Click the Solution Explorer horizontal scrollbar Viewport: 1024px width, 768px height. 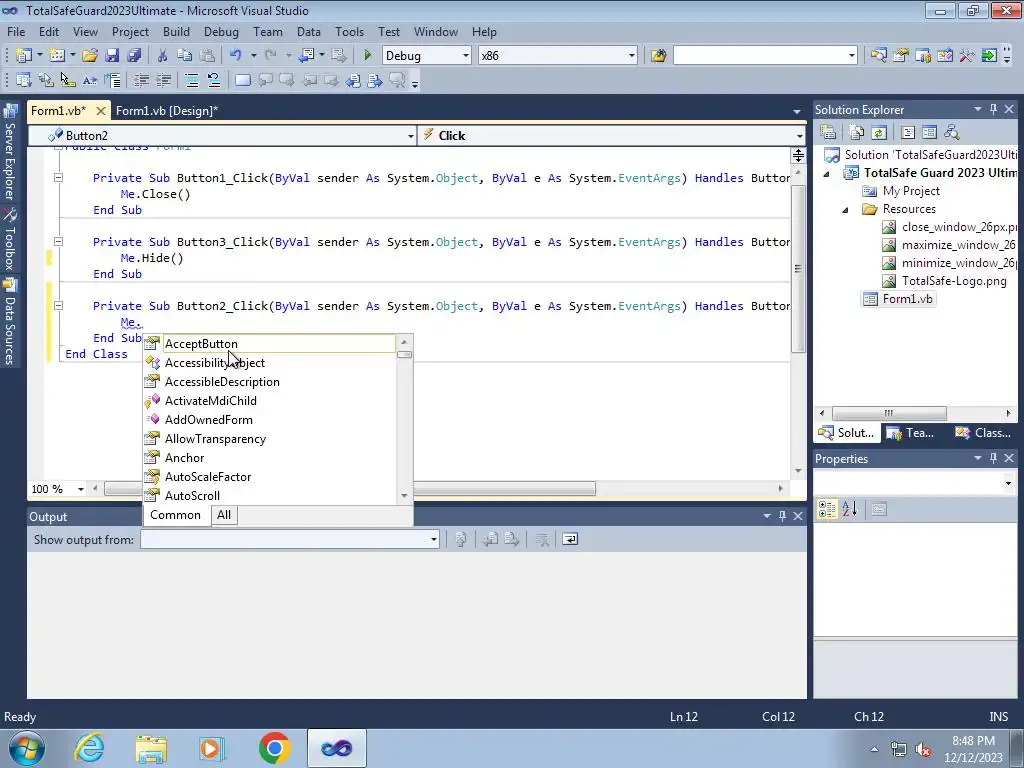point(889,413)
